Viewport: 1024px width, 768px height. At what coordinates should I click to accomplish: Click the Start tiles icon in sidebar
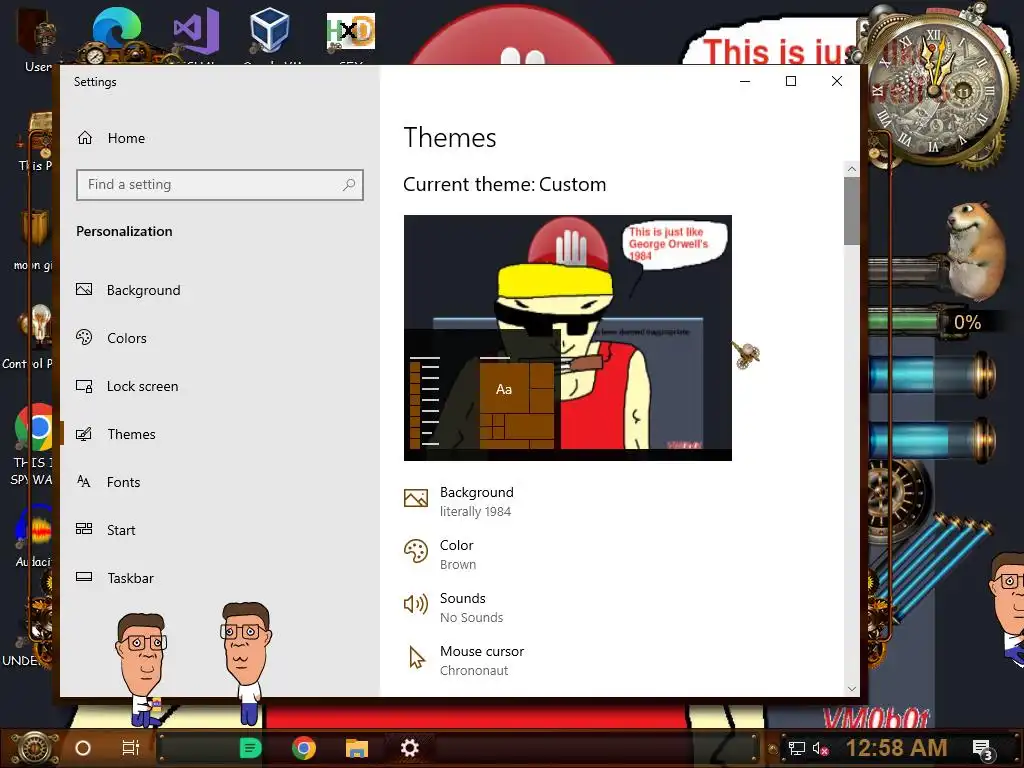84,529
